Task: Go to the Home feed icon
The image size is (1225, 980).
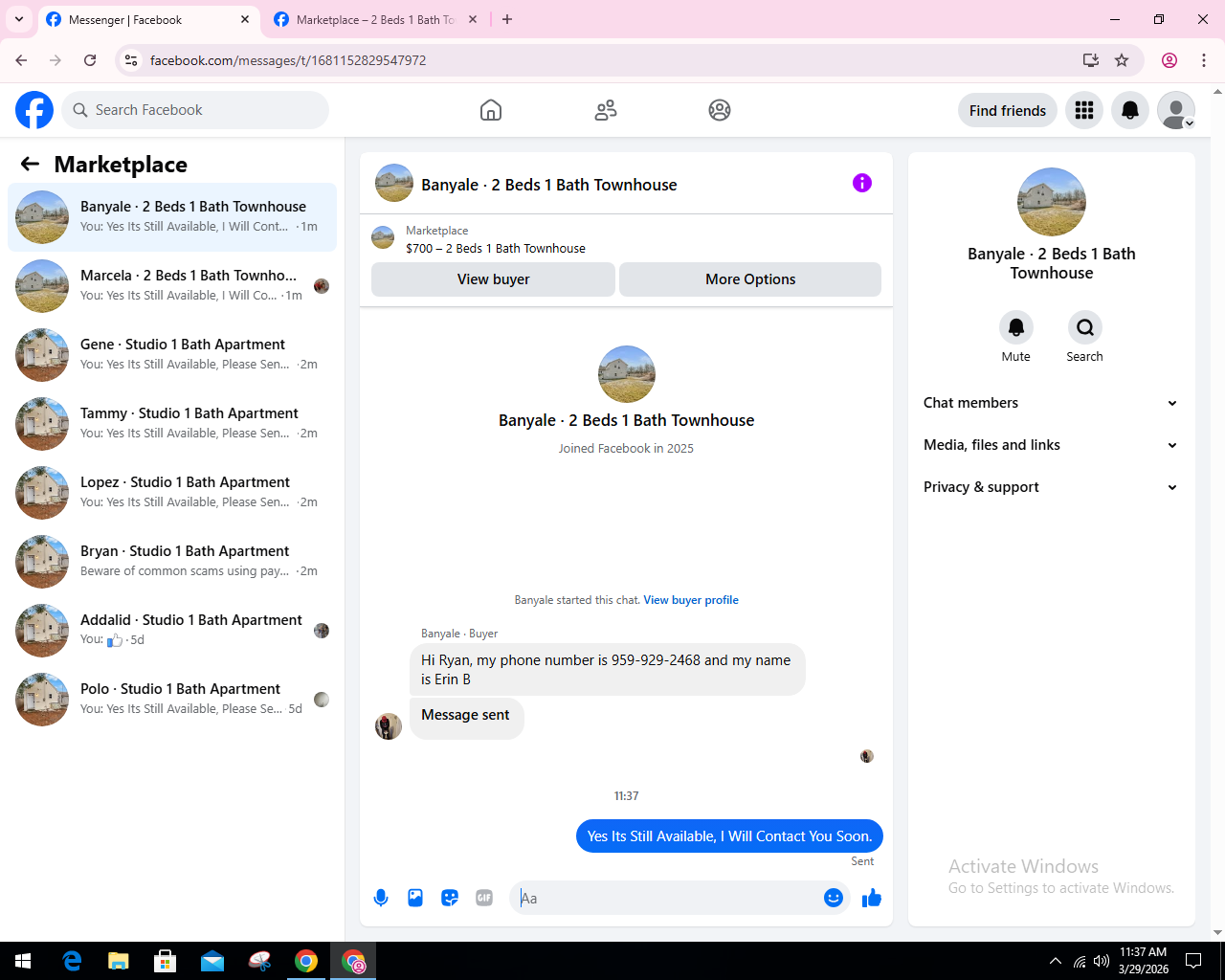Action: (491, 110)
